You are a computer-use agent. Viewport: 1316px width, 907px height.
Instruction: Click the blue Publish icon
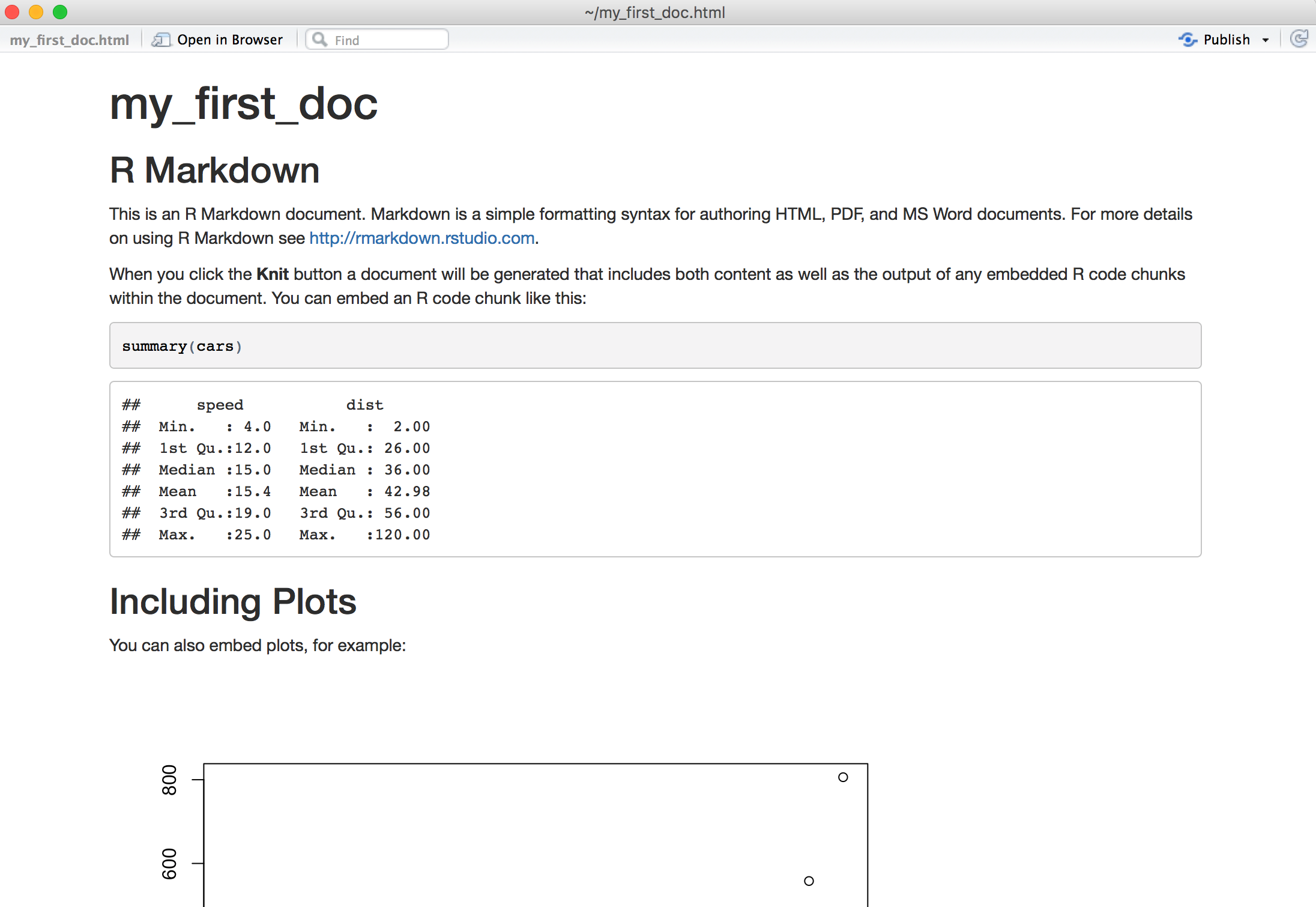(1187, 40)
